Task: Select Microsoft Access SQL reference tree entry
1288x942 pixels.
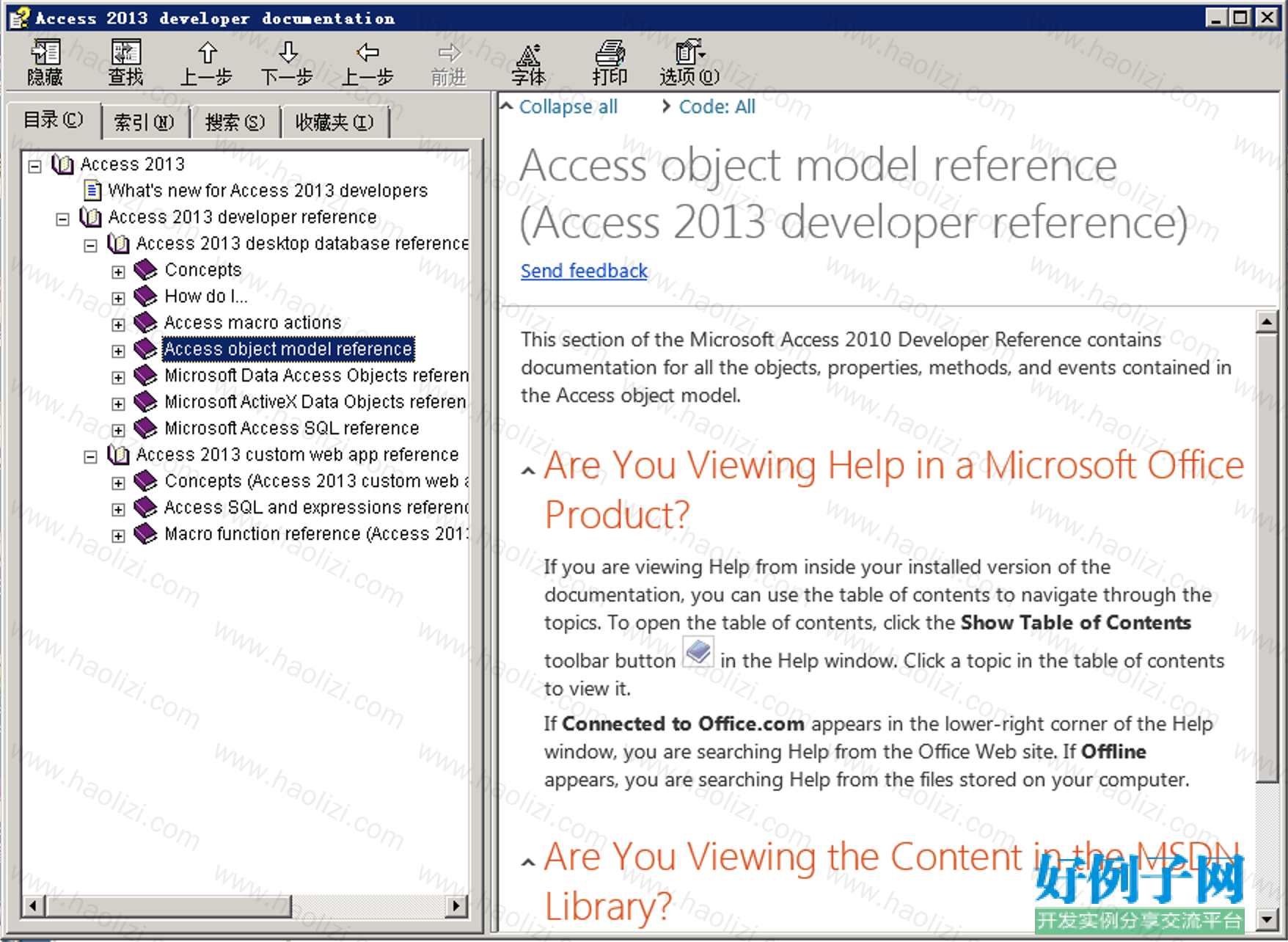Action: (292, 428)
